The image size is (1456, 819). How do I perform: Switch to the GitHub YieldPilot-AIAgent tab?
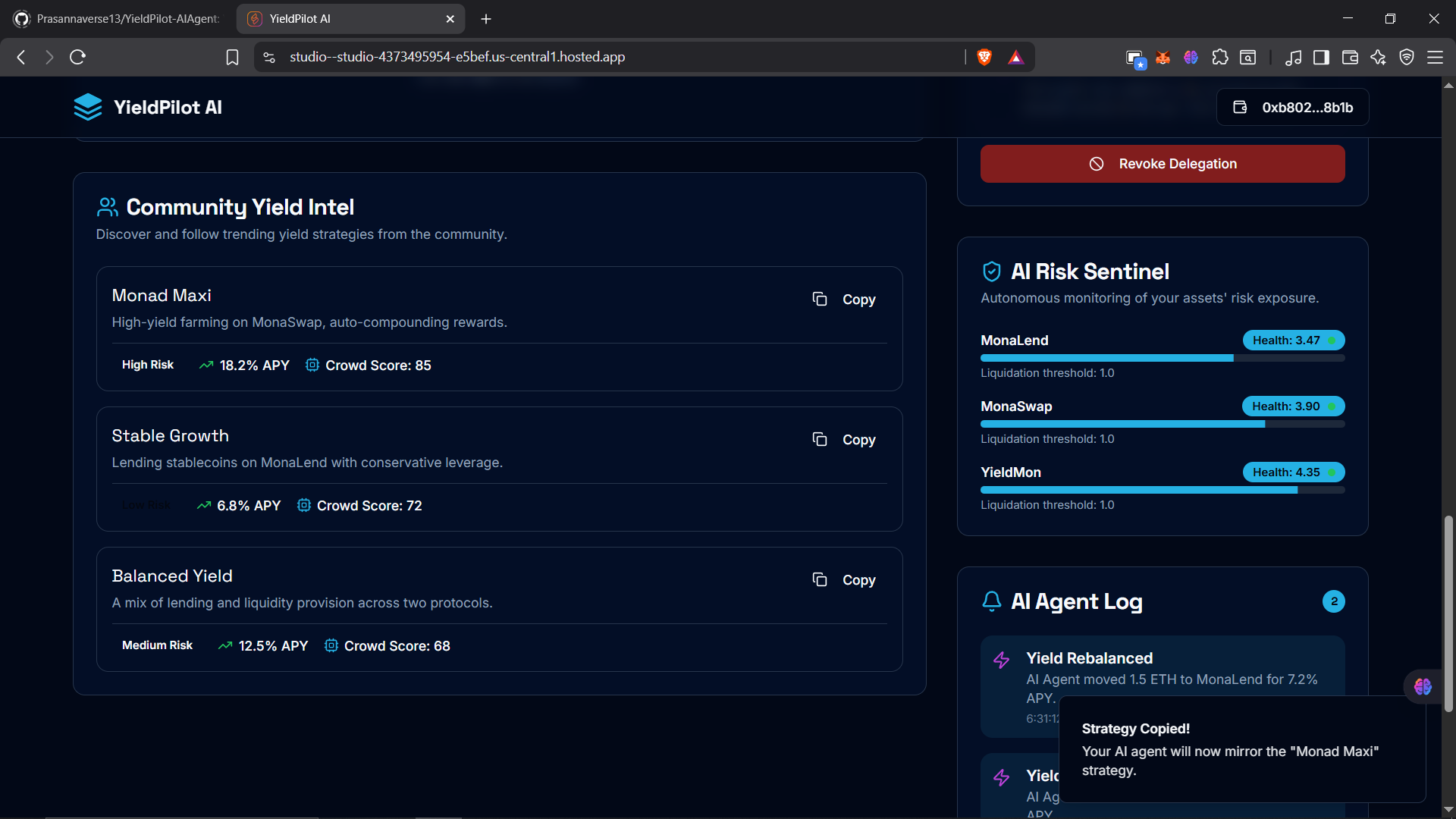(x=121, y=18)
